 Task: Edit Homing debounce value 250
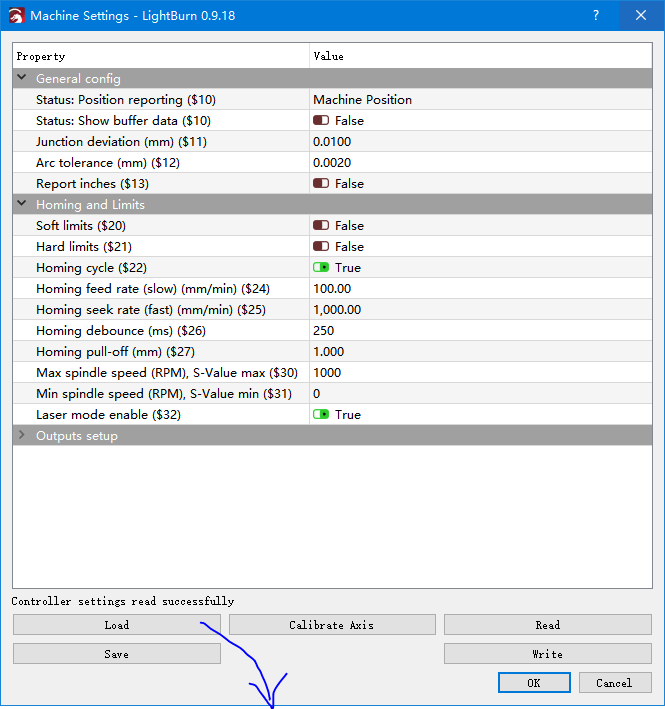pos(323,331)
